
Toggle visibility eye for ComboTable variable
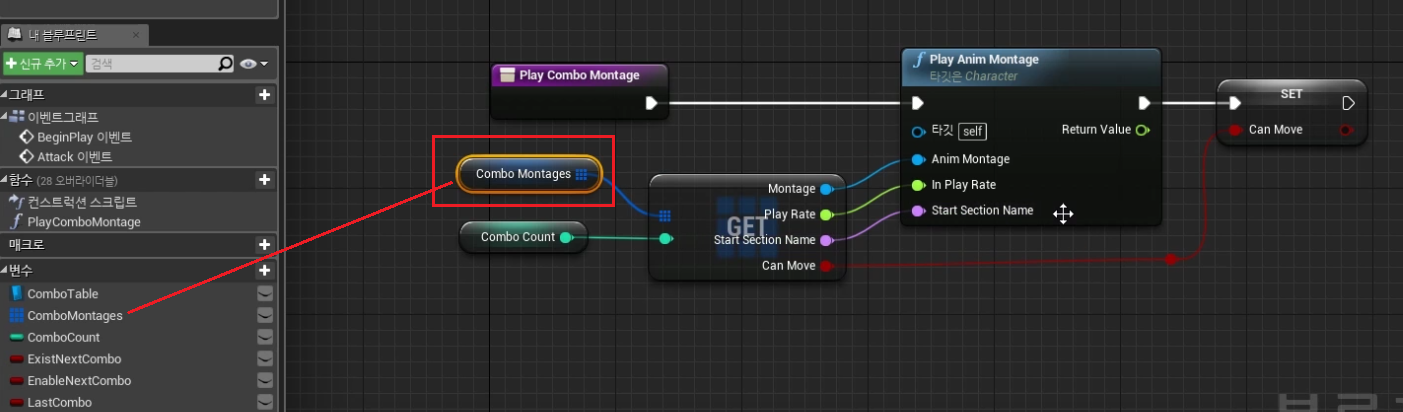tap(265, 293)
